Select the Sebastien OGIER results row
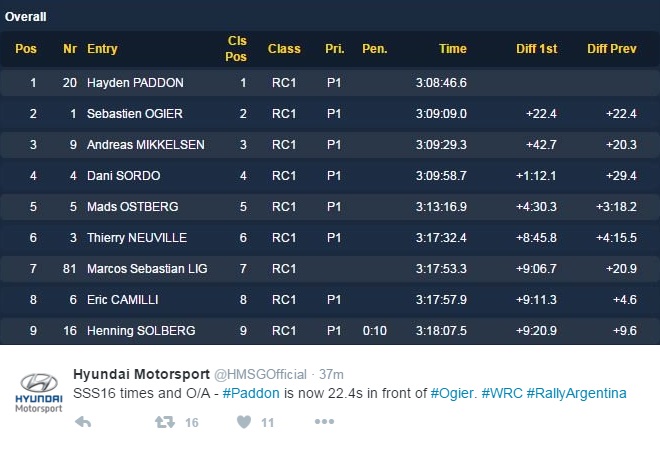Image resolution: width=660 pixels, height=451 pixels. point(330,114)
